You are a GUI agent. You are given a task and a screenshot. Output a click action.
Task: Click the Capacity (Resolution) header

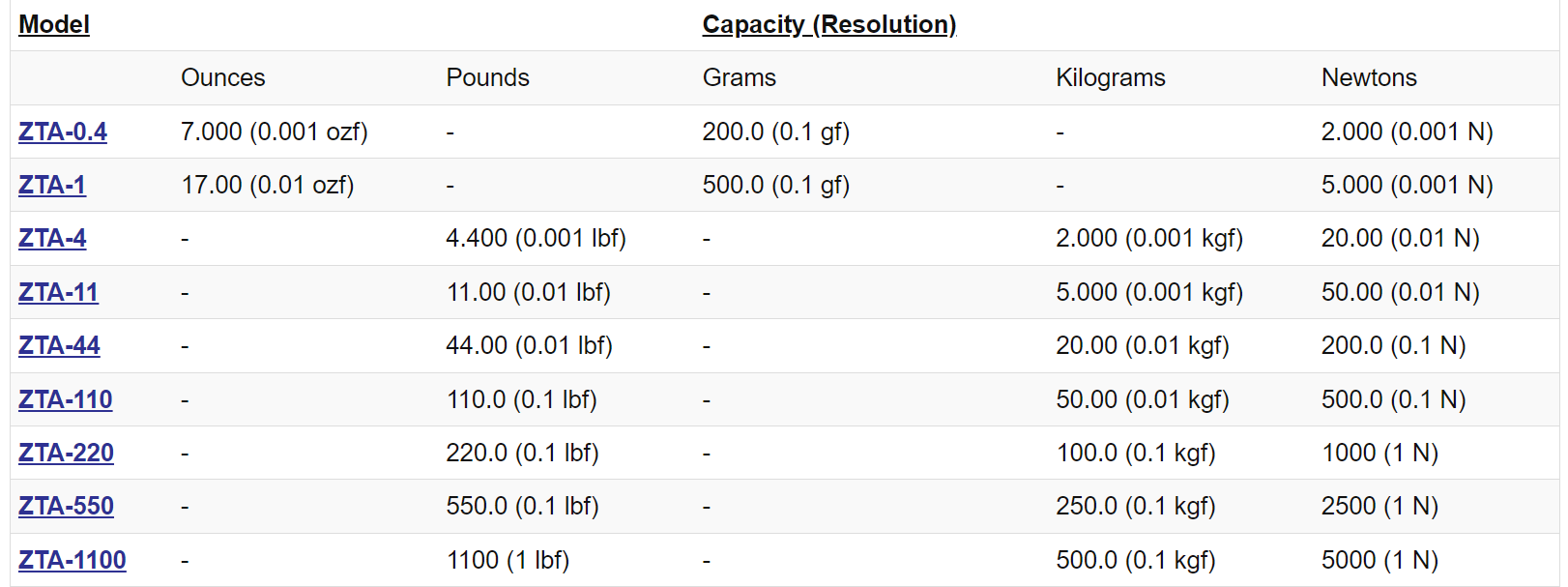click(x=828, y=24)
